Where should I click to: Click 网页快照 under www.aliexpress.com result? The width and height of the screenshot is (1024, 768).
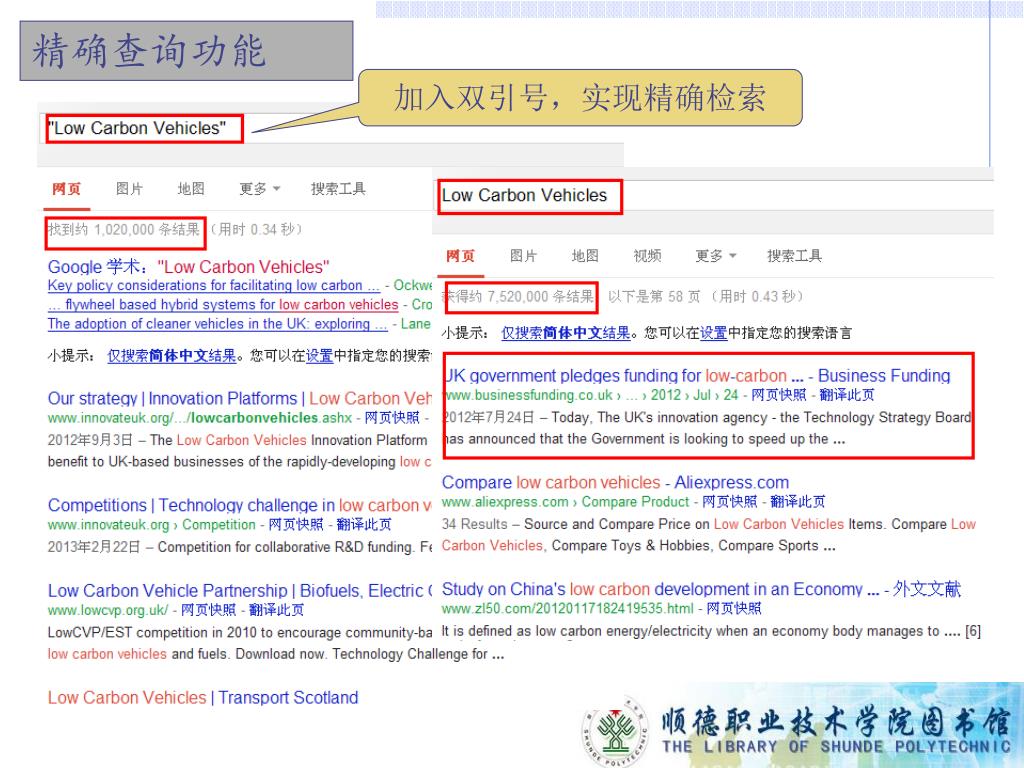[729, 502]
